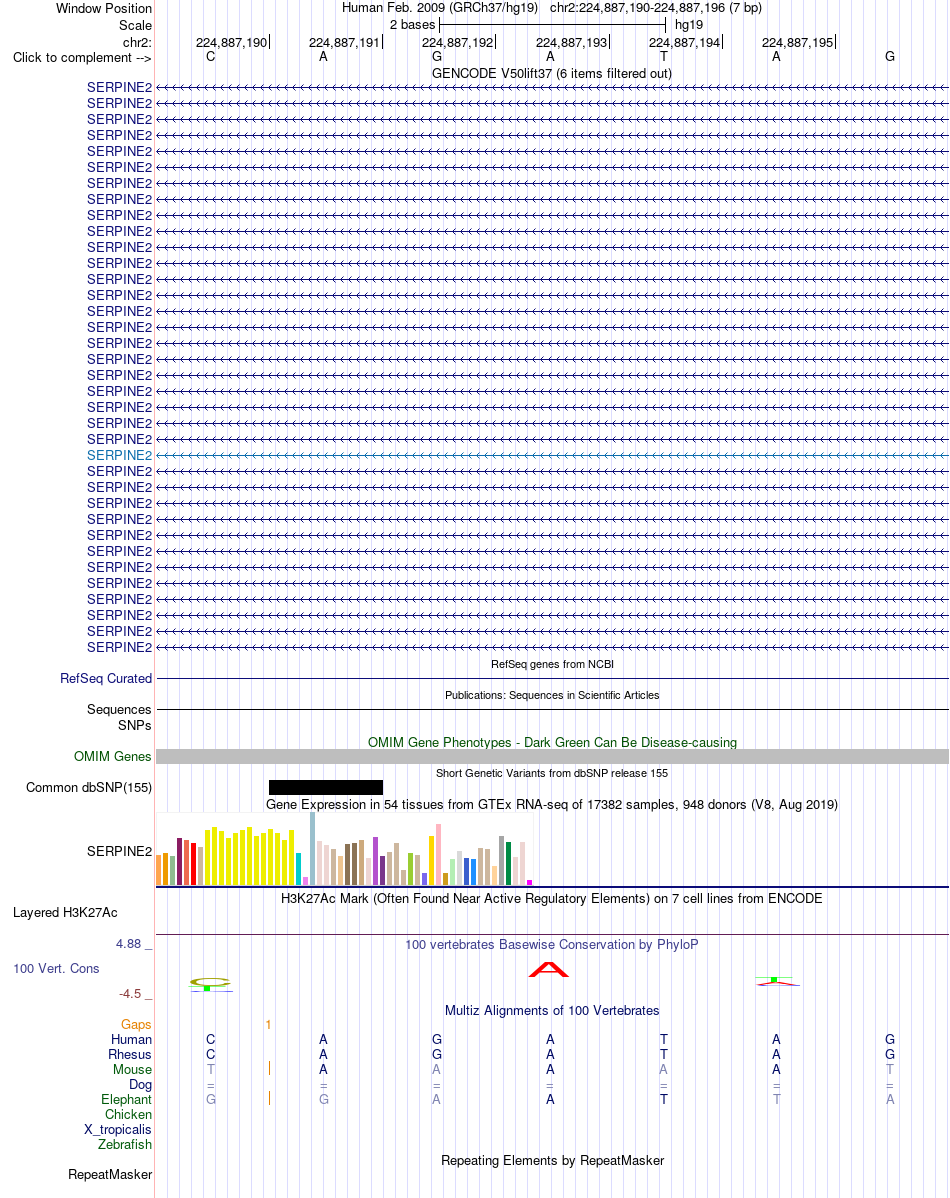950x1198 pixels.
Task: Click the SERPINE2 label beside GTEx bar chart
Action: [119, 851]
